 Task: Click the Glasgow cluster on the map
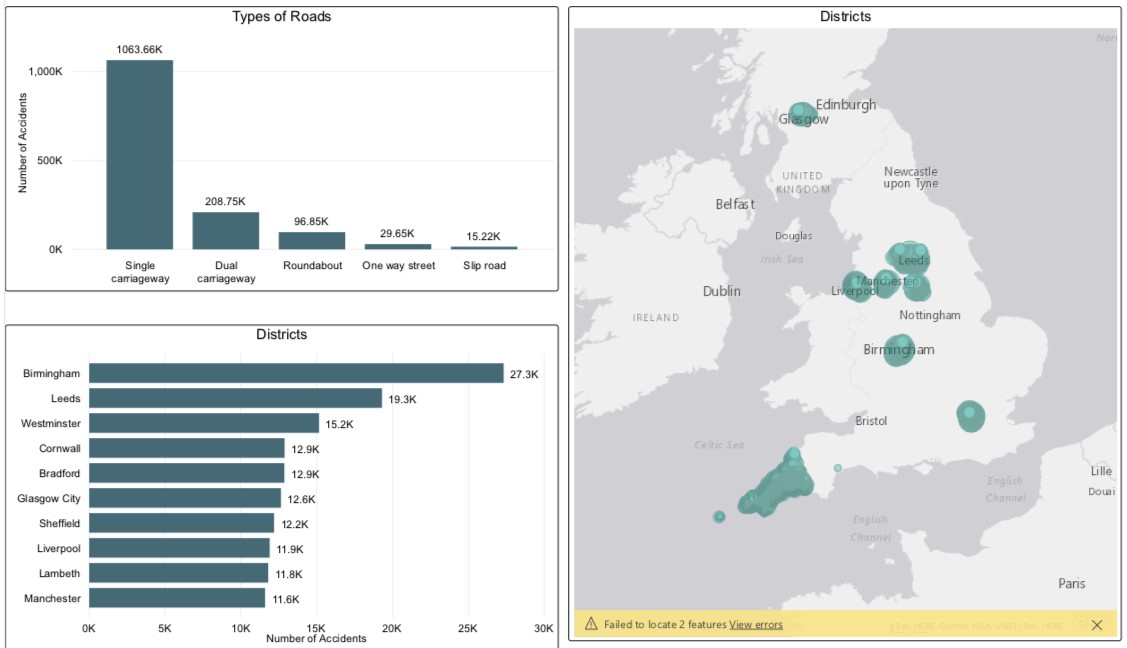pos(800,114)
